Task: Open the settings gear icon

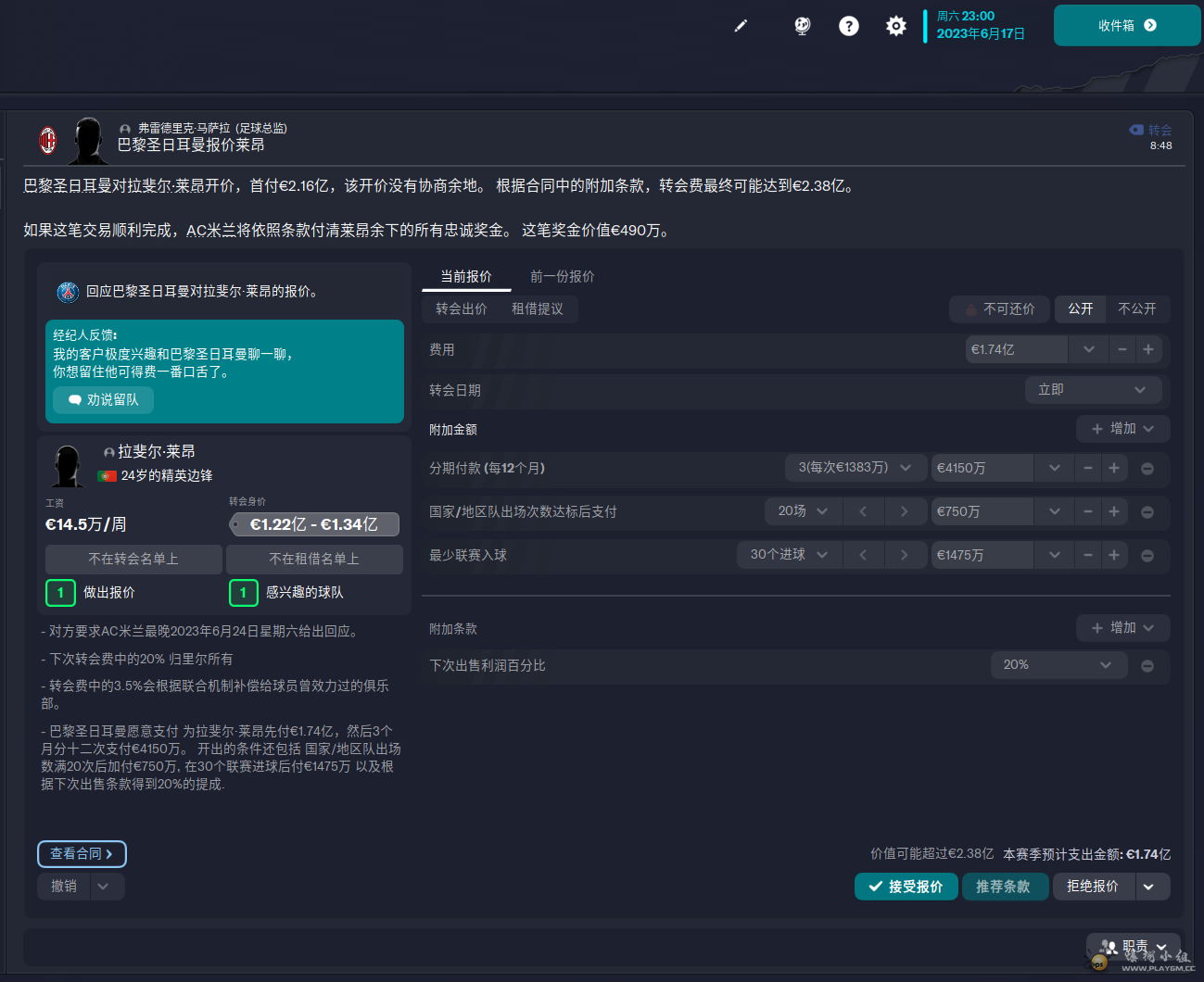Action: pos(895,26)
